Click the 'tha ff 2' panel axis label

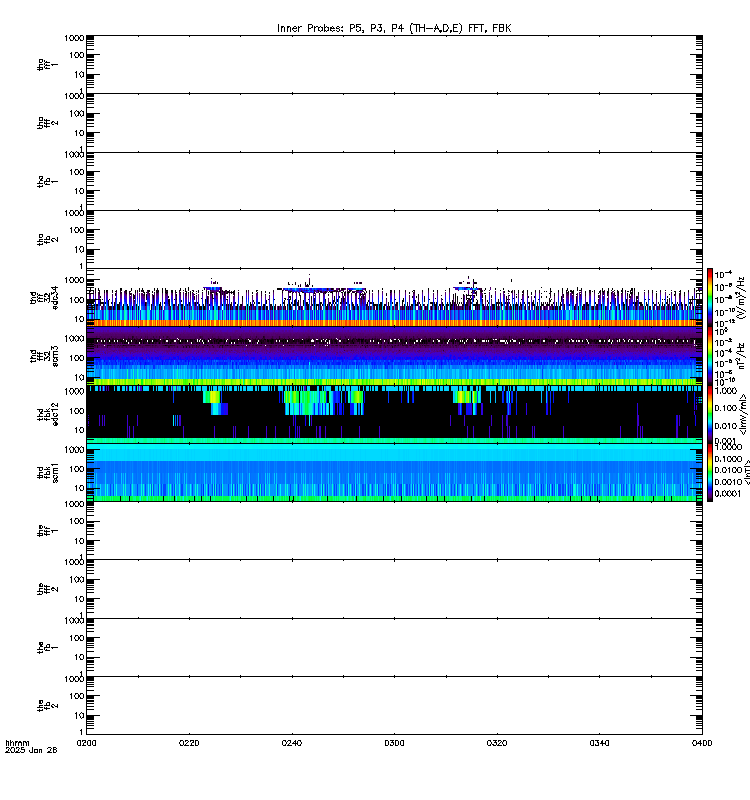point(47,123)
